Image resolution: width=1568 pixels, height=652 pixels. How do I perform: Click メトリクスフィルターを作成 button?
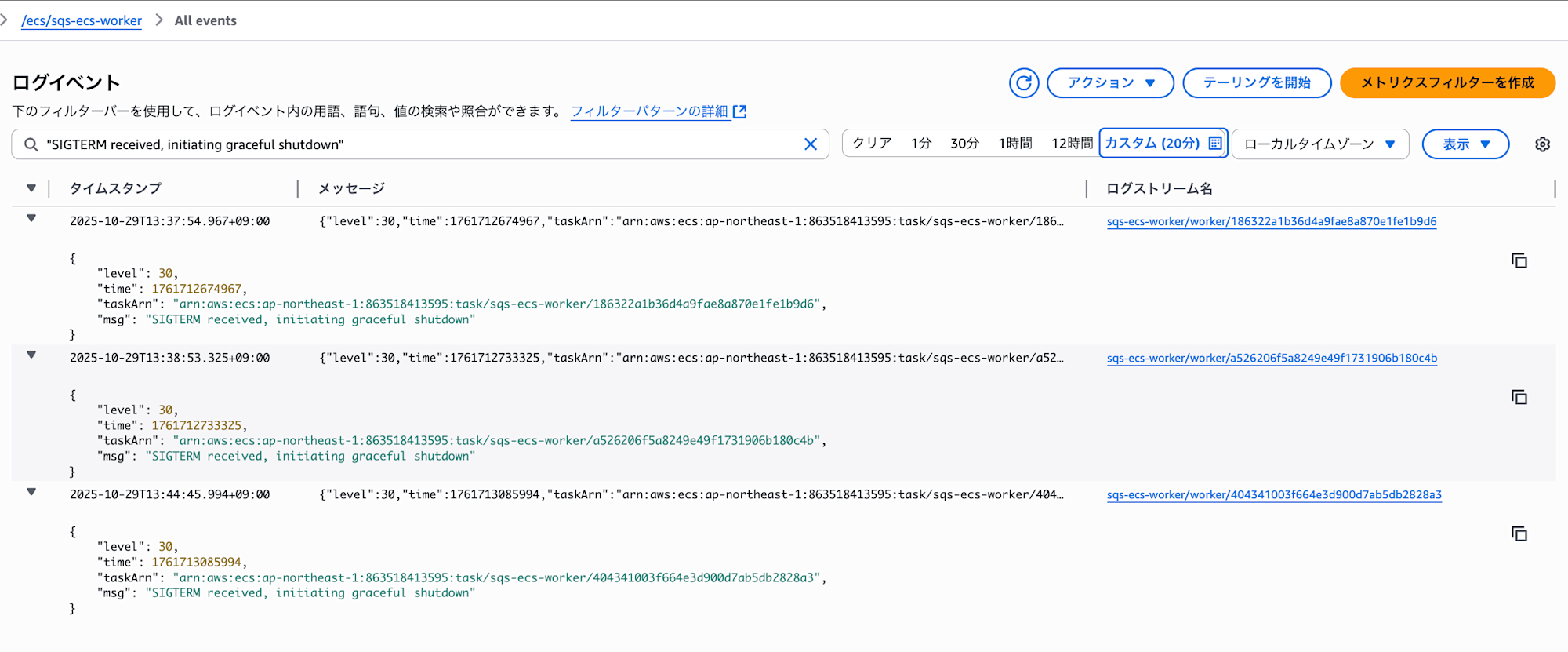coord(1447,83)
